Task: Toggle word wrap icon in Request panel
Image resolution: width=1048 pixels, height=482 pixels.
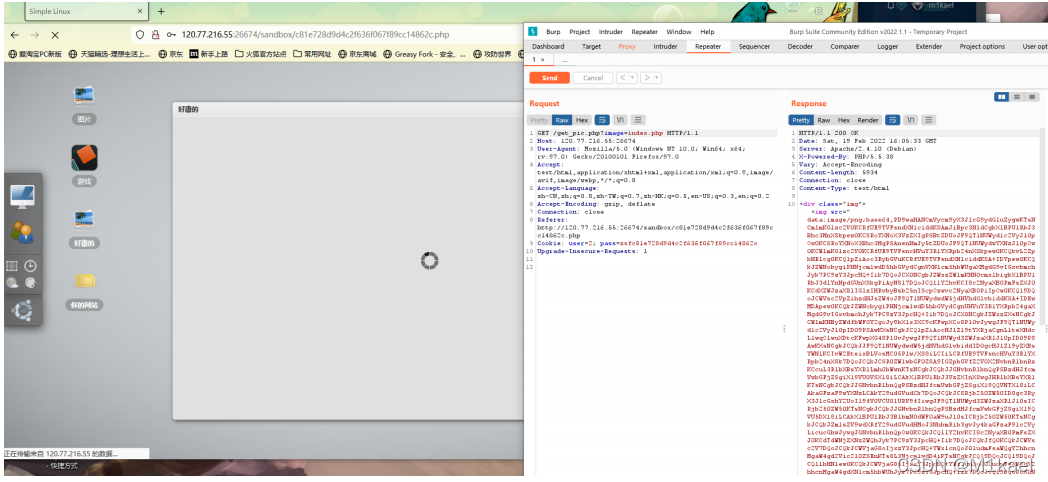Action: pos(602,120)
